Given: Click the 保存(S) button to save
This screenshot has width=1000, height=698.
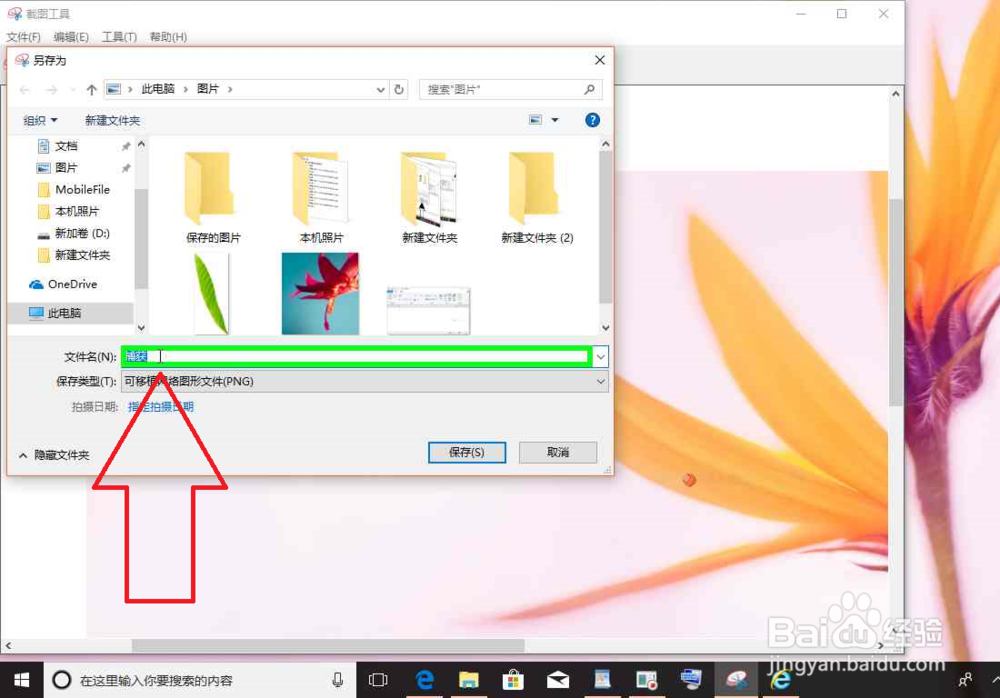Looking at the screenshot, I should [466, 452].
